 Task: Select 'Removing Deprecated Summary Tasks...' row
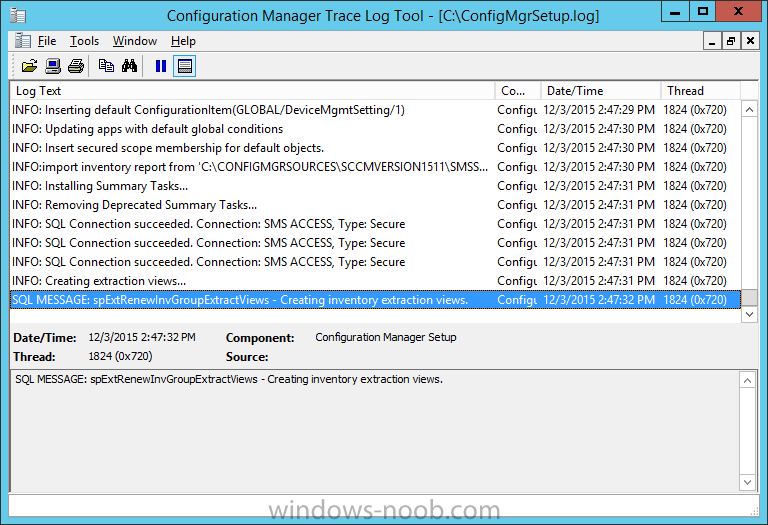(375, 205)
